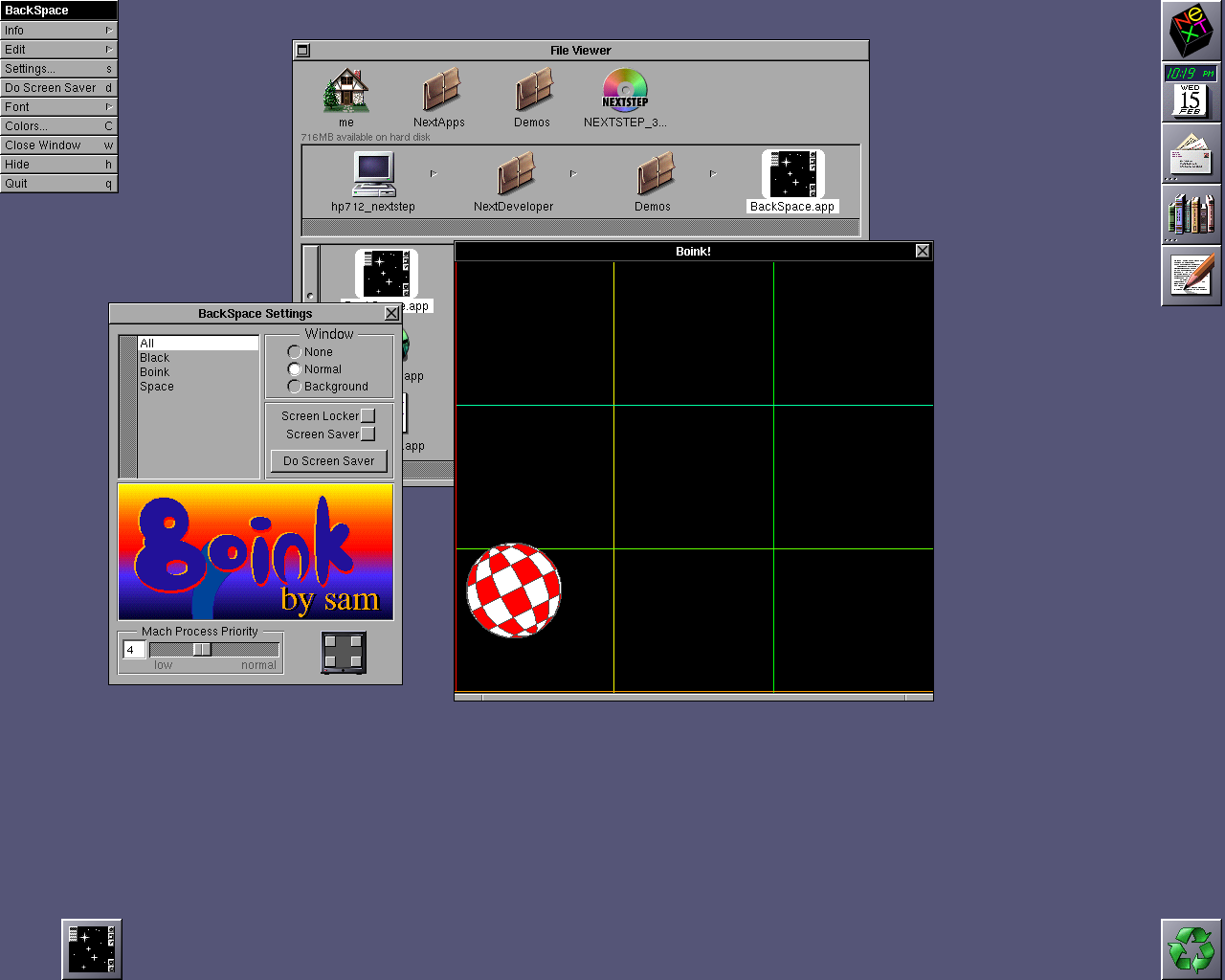Click the Mach Process Priority slider knob
Screen dimensions: 1225x980
click(x=202, y=650)
